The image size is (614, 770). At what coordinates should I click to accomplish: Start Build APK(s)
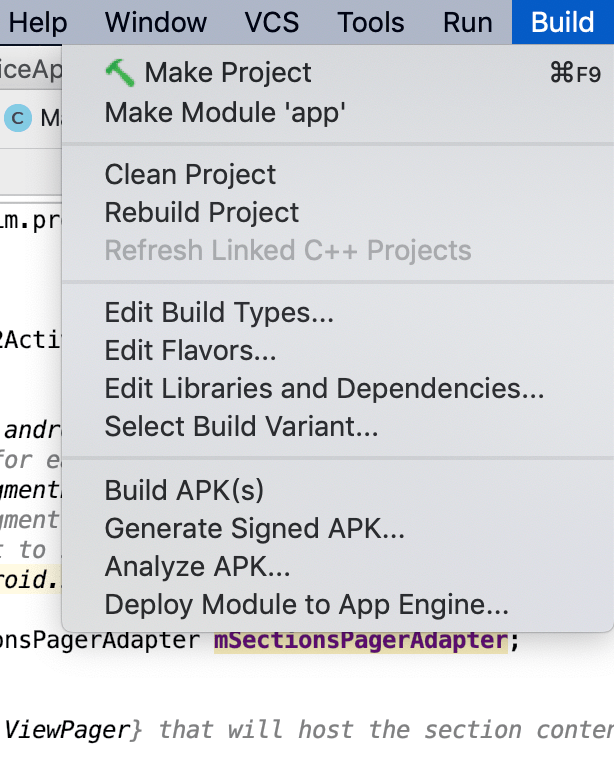pyautogui.click(x=184, y=490)
